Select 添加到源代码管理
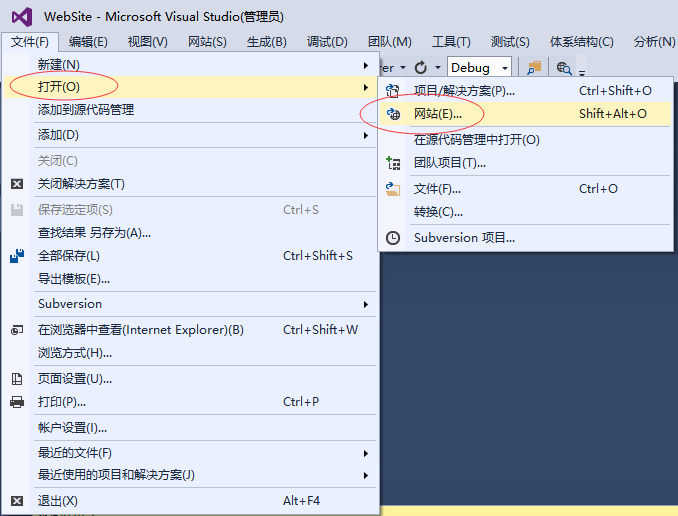This screenshot has width=678, height=516. pos(190,110)
